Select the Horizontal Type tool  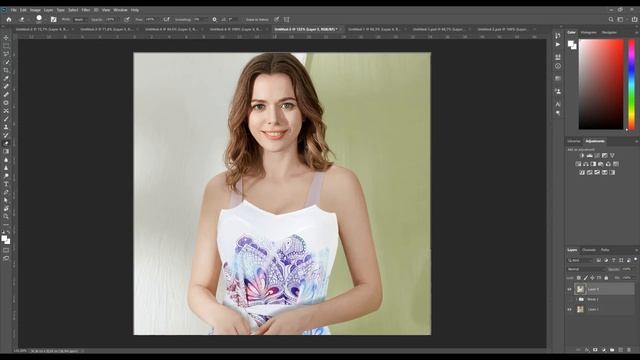6,184
